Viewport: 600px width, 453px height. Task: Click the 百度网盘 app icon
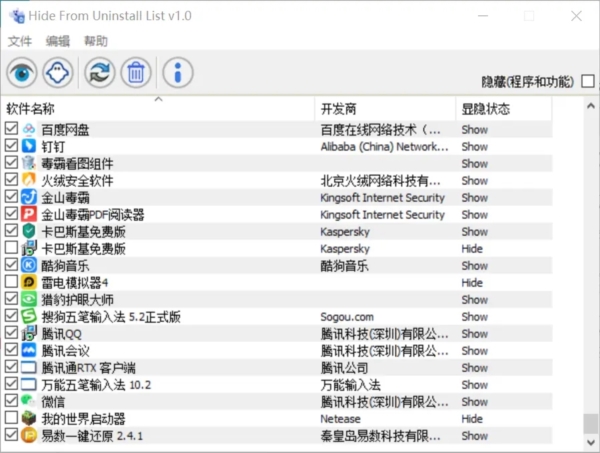[x=29, y=129]
